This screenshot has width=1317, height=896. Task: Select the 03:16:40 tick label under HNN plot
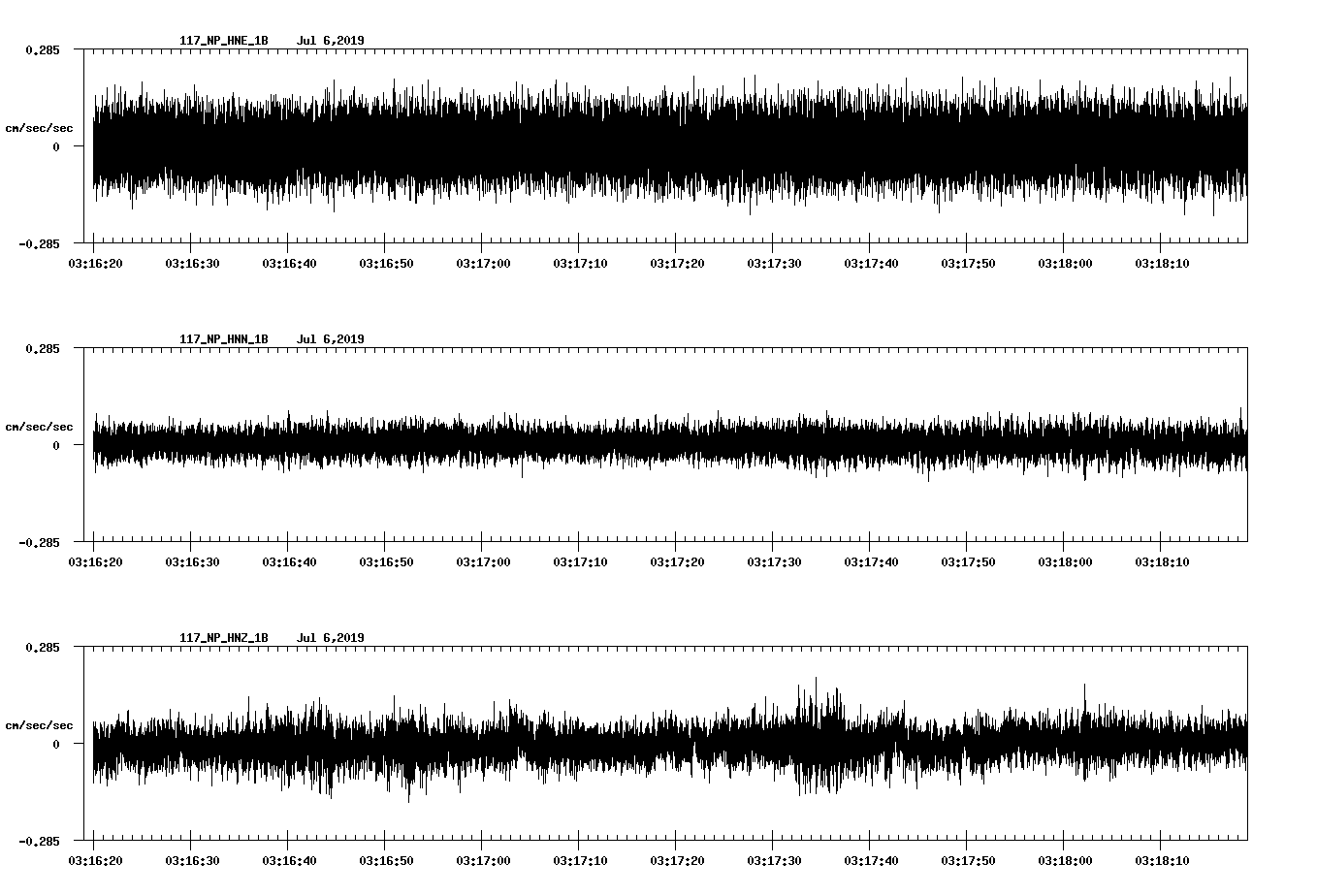(x=289, y=561)
